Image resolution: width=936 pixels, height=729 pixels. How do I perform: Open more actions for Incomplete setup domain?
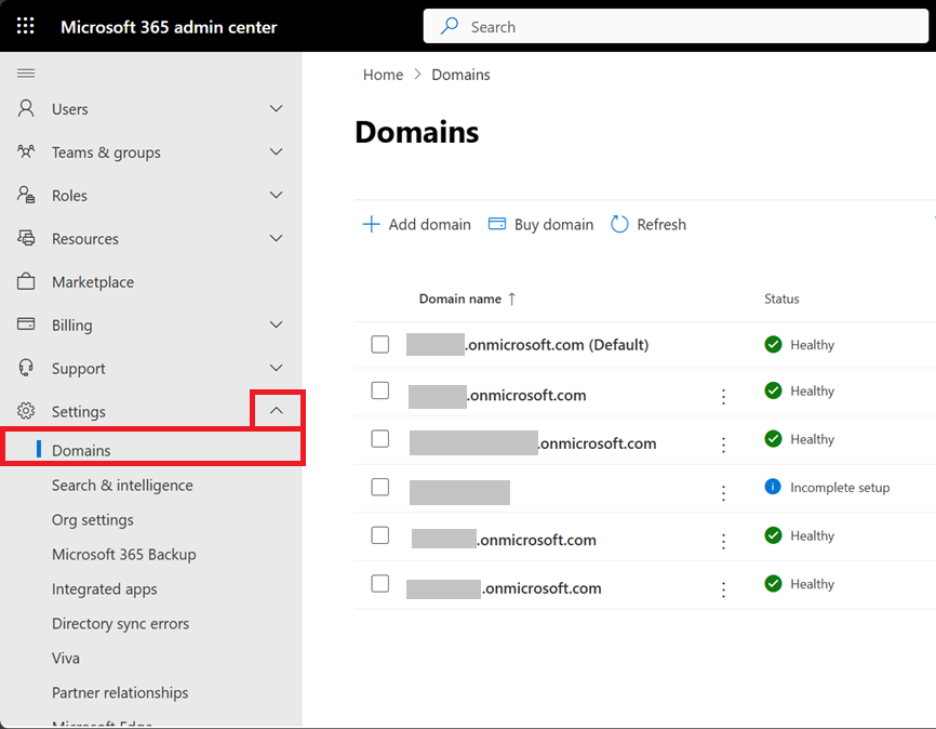click(x=723, y=493)
